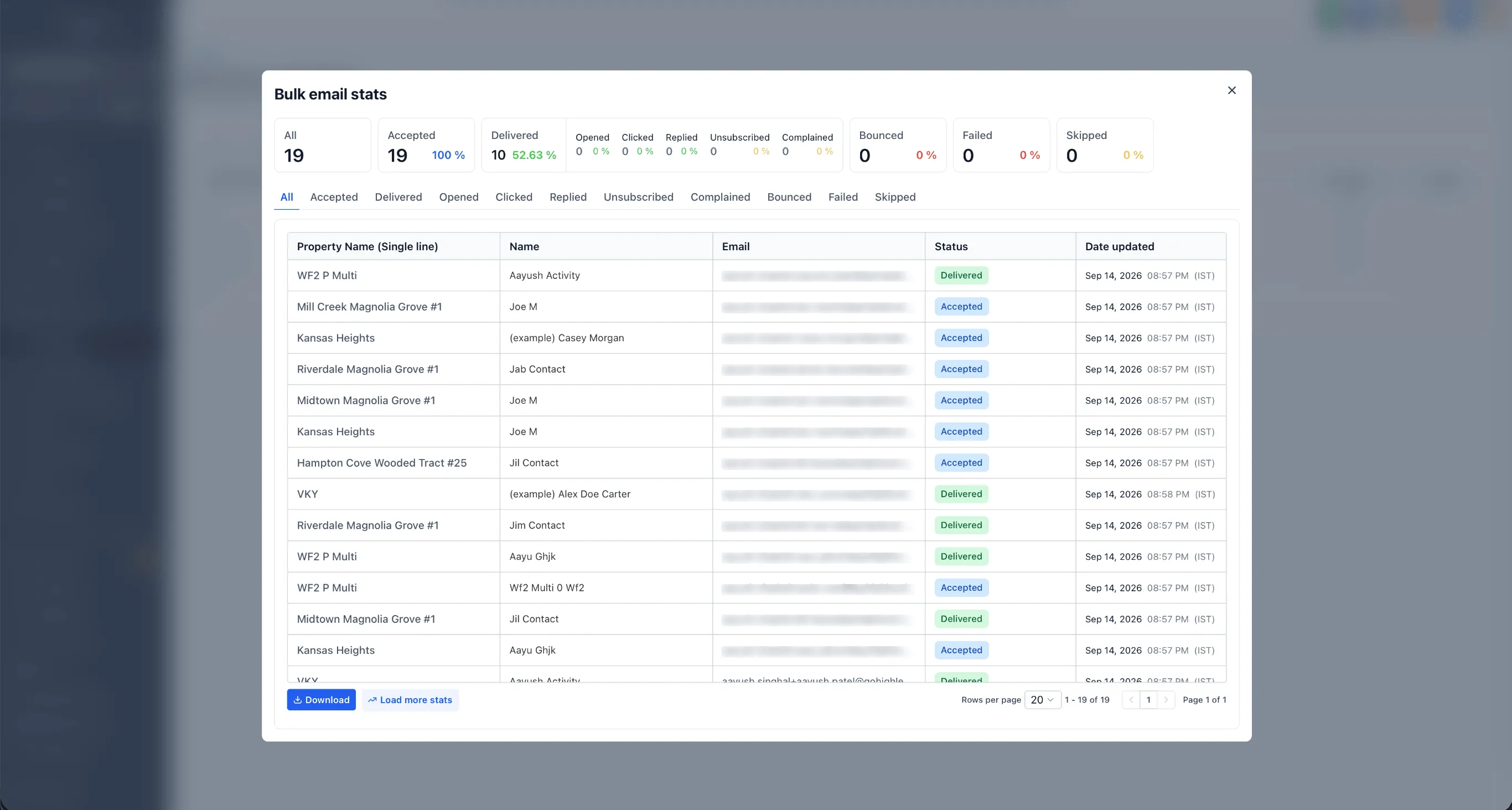This screenshot has height=810, width=1512.
Task: Switch to the Delivered tab
Action: (x=398, y=197)
